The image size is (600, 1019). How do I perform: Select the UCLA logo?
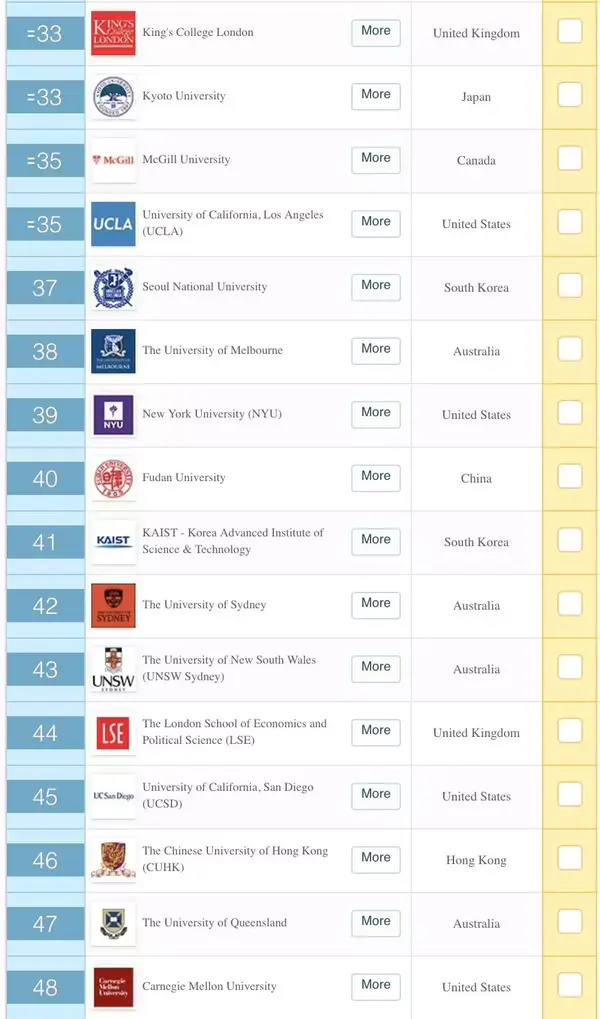tap(113, 224)
